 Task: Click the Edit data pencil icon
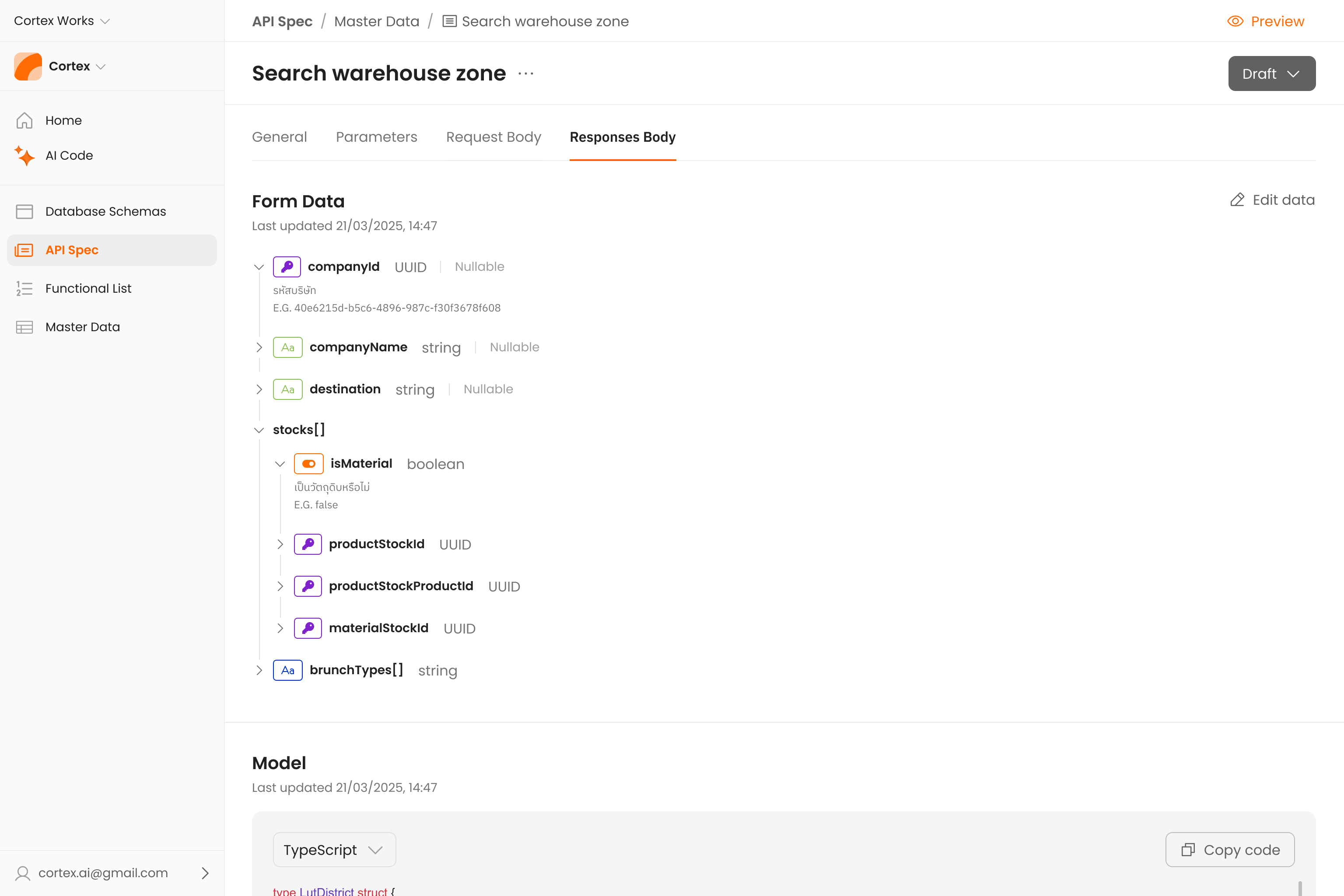(1236, 200)
